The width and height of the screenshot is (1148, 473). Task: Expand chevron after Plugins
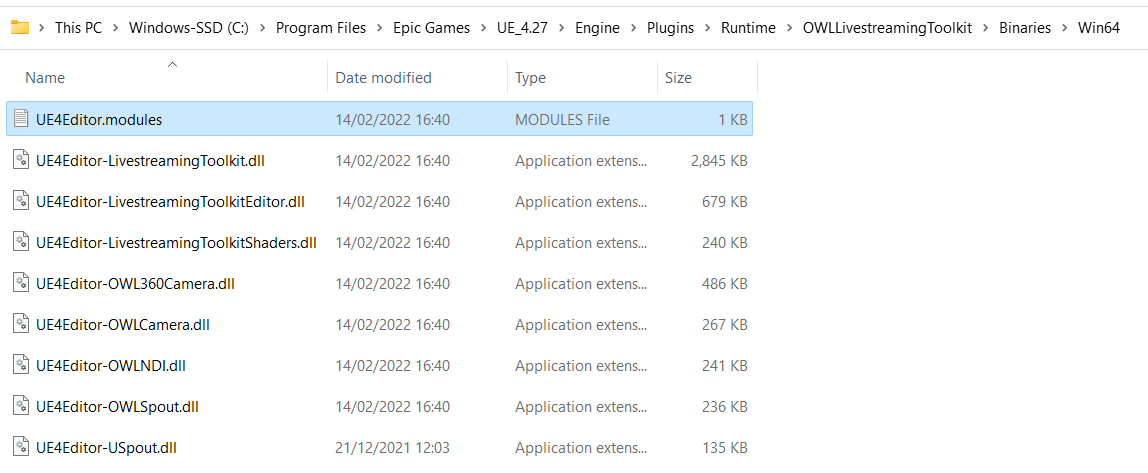(x=707, y=28)
